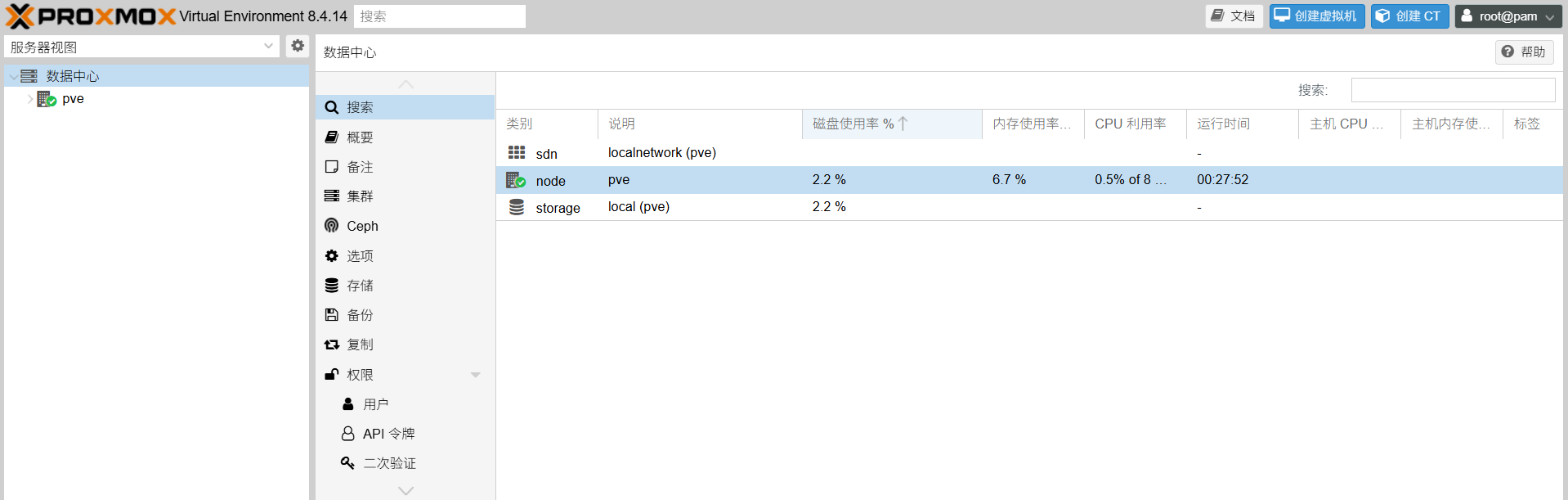
Task: Open the root@pam user menu
Action: (x=1508, y=16)
